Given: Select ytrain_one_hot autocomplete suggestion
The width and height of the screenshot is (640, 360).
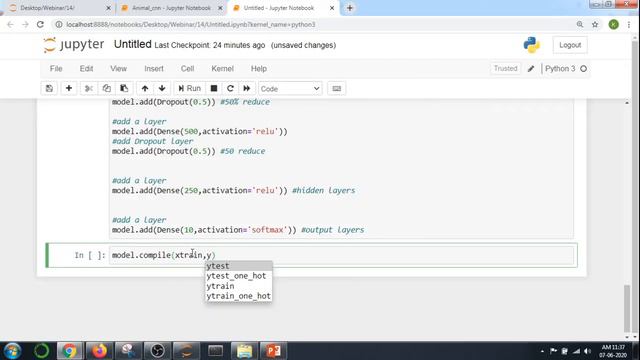Looking at the screenshot, I should [x=238, y=296].
